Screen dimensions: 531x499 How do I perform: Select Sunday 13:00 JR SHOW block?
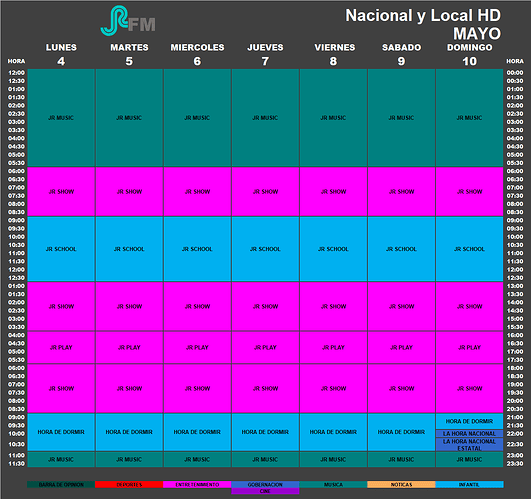click(x=469, y=306)
